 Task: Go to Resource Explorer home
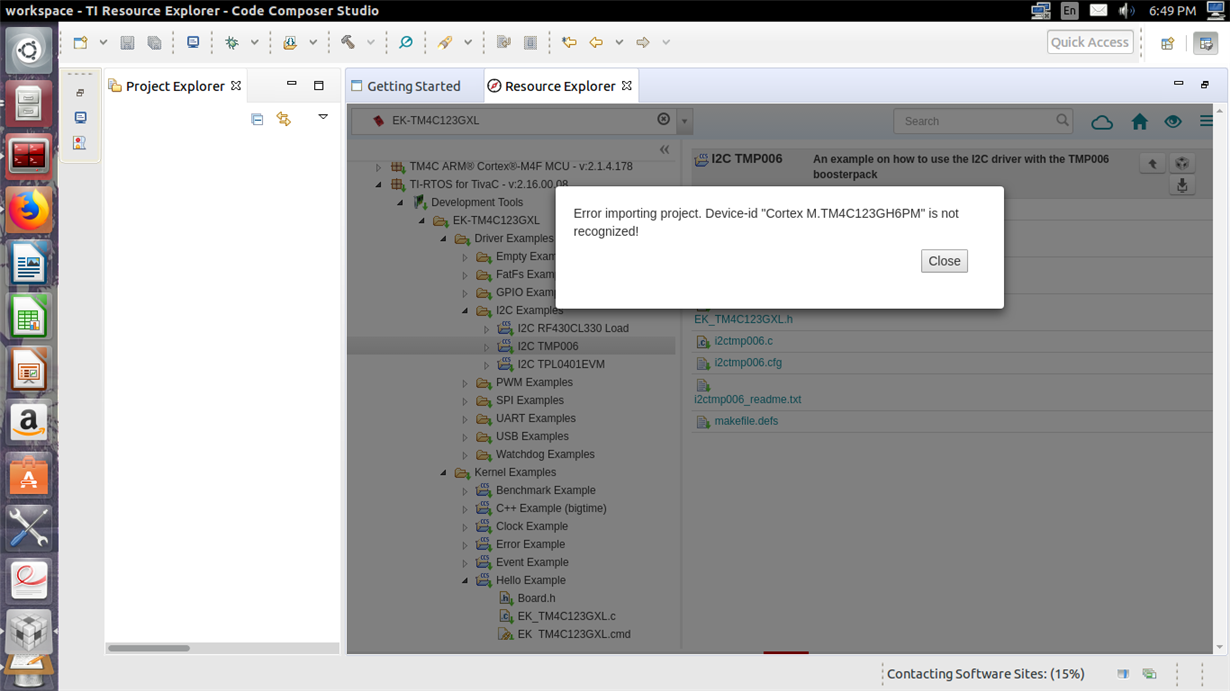[1139, 122]
